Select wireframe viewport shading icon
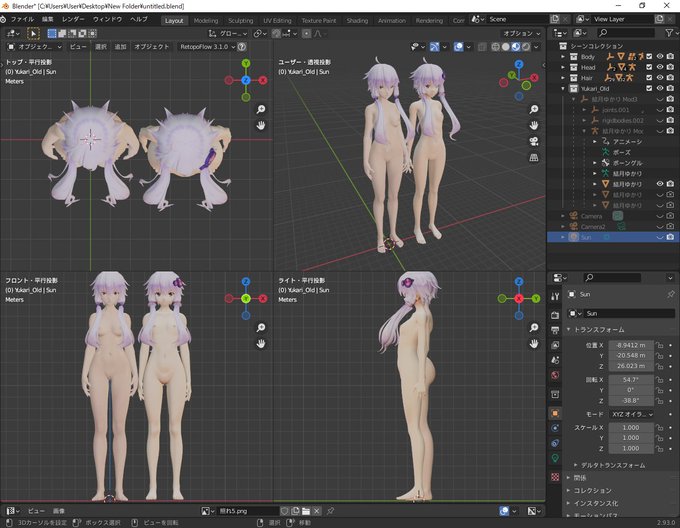 pyautogui.click(x=495, y=46)
